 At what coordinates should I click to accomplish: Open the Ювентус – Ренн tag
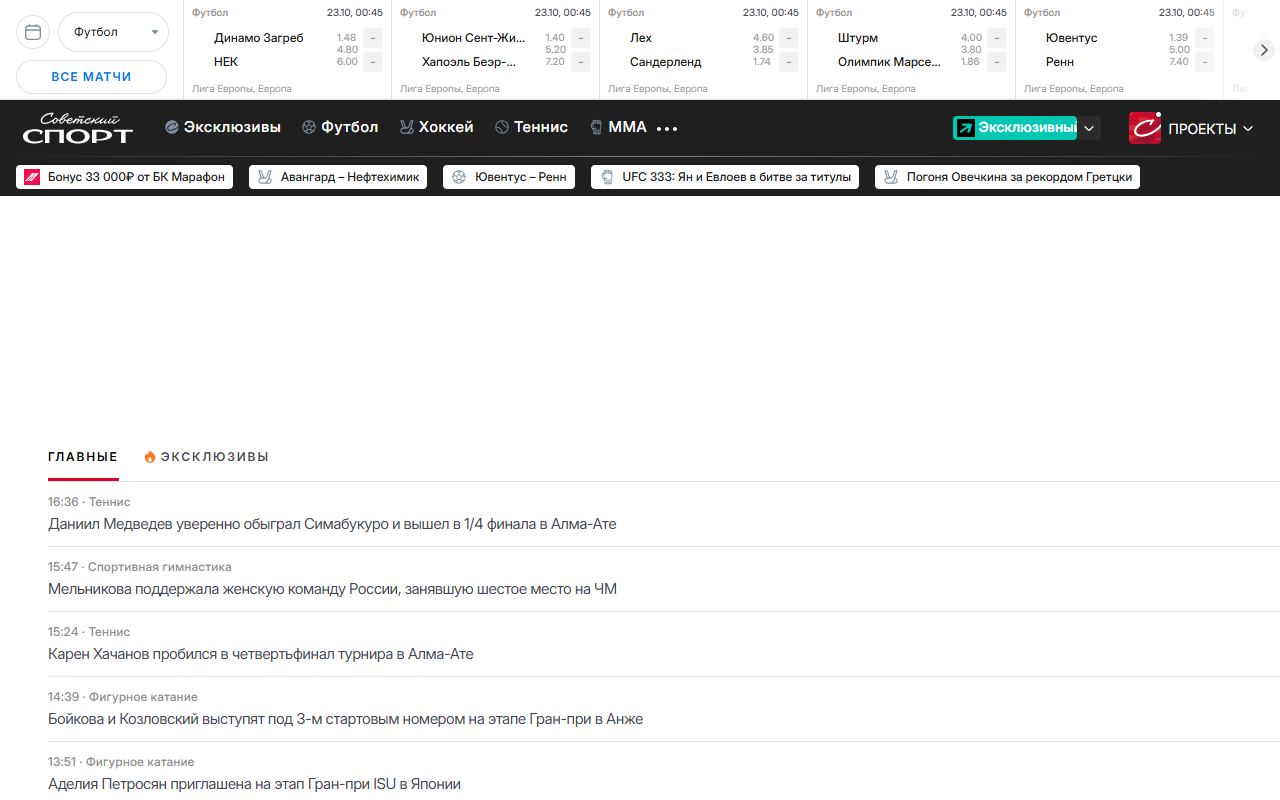509,177
